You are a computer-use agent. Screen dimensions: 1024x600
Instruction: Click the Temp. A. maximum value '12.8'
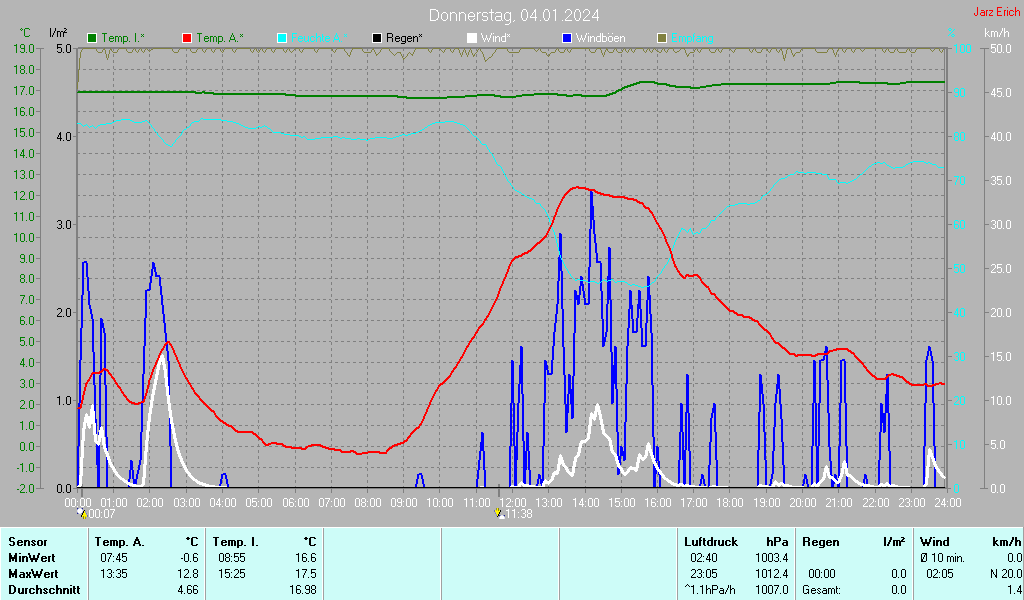(x=188, y=574)
